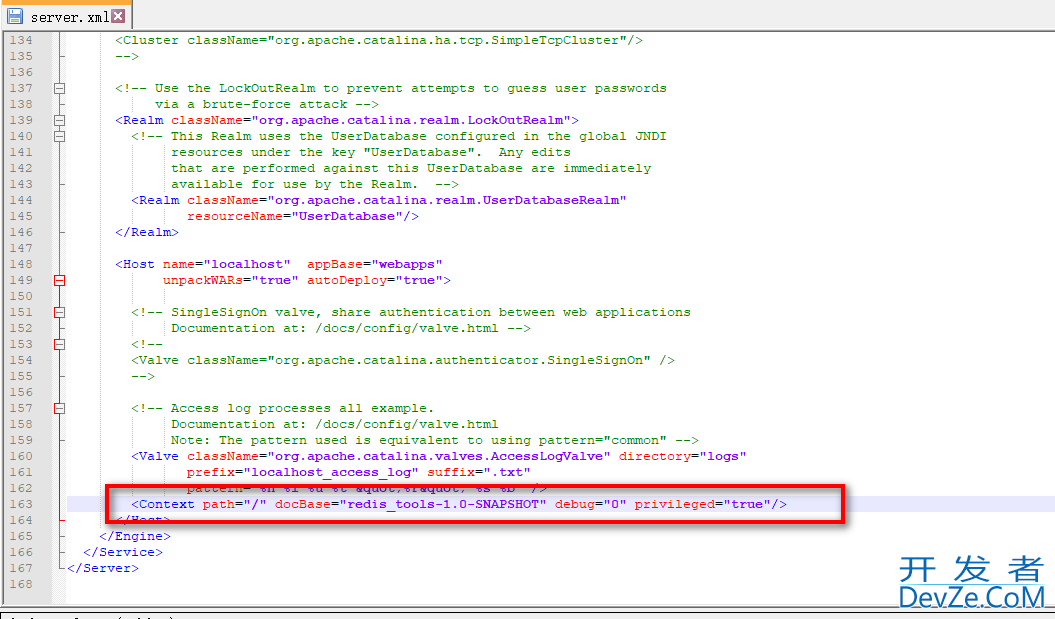Click the directory="logs" attribute
The image size is (1055, 619).
(683, 457)
